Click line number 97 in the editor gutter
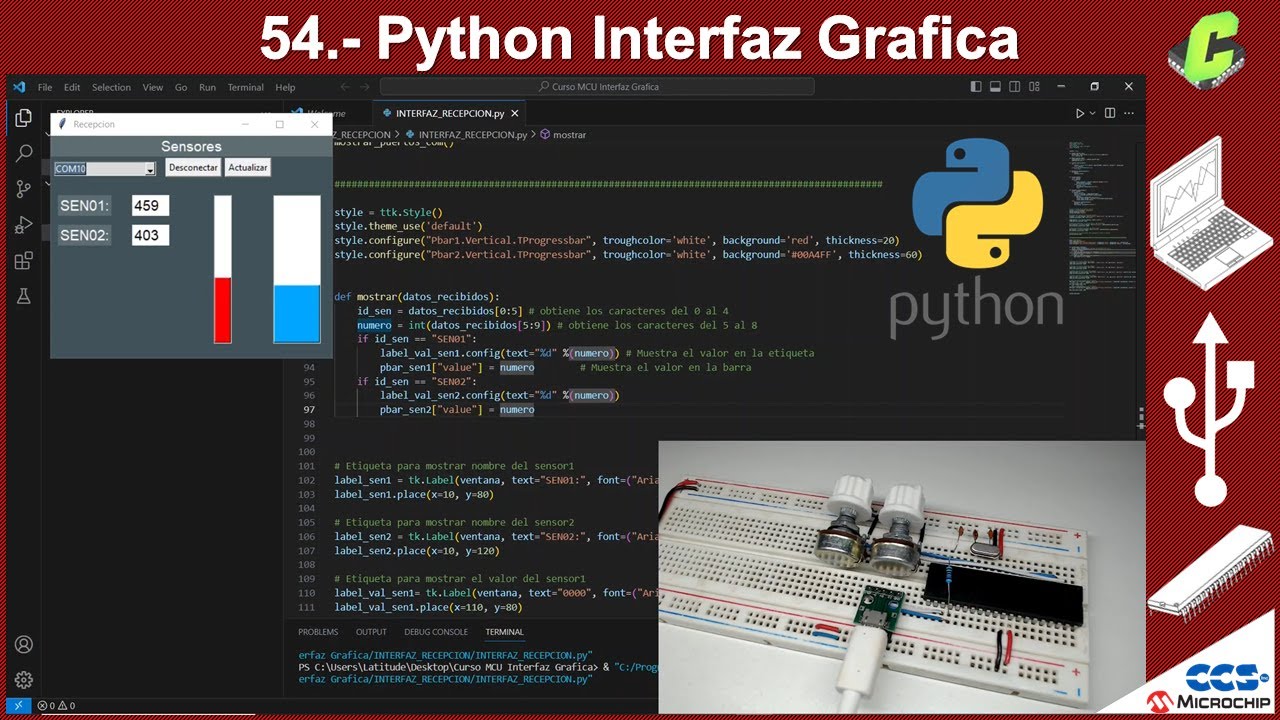Screen dimensions: 1280x720 point(307,410)
